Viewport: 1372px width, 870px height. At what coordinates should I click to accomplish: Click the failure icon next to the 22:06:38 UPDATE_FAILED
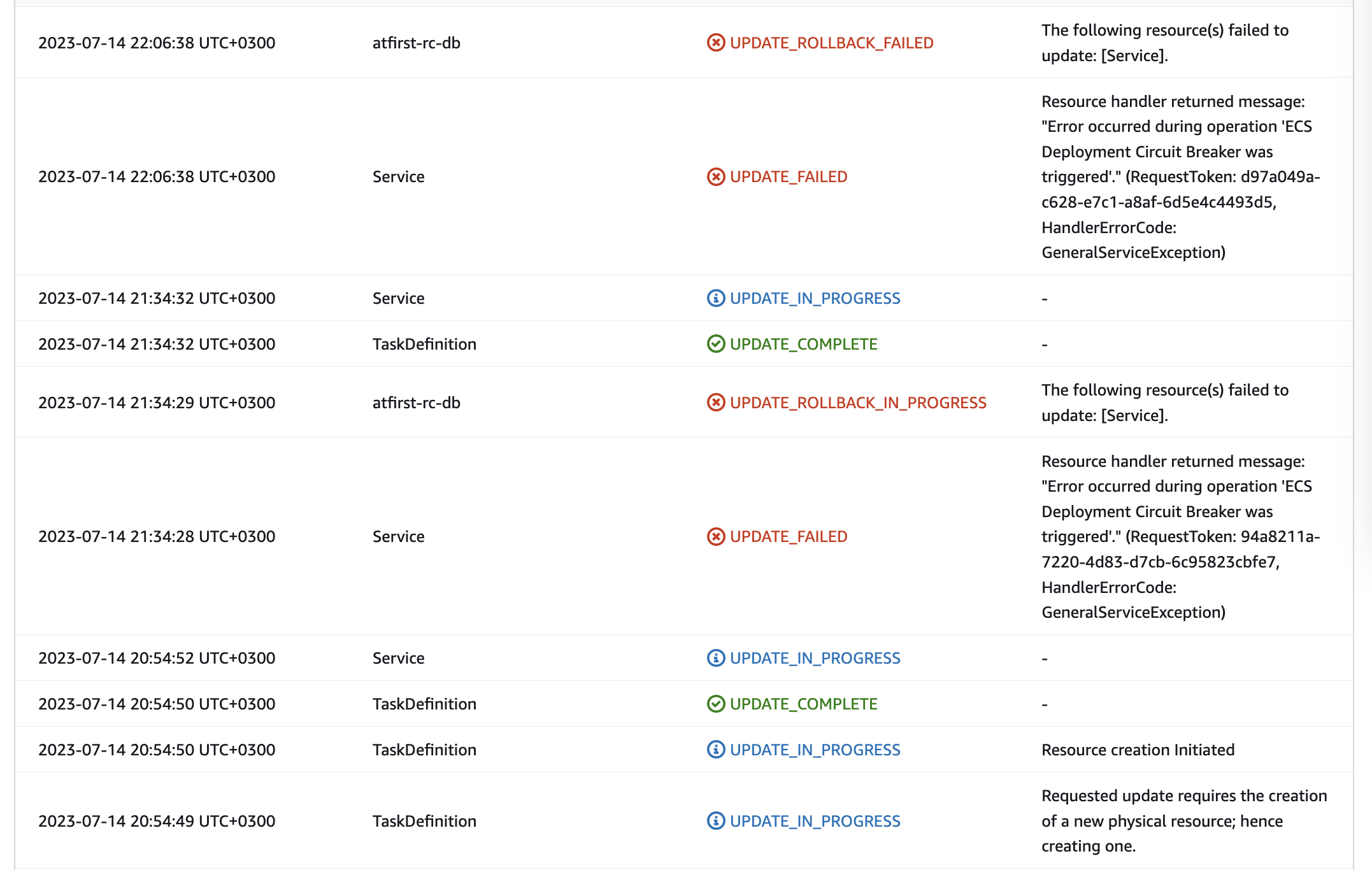pyautogui.click(x=715, y=176)
